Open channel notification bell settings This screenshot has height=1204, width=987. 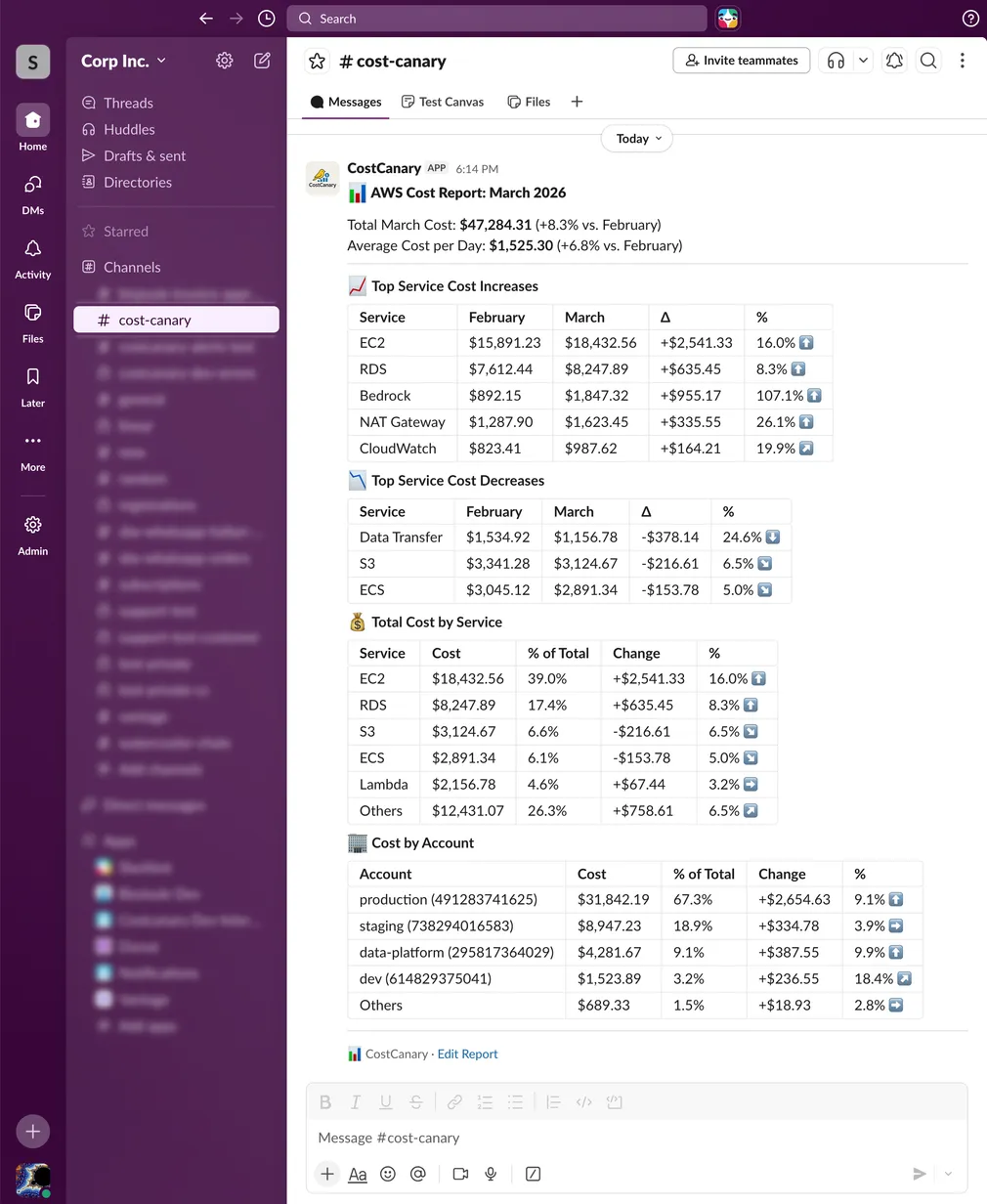(x=894, y=61)
